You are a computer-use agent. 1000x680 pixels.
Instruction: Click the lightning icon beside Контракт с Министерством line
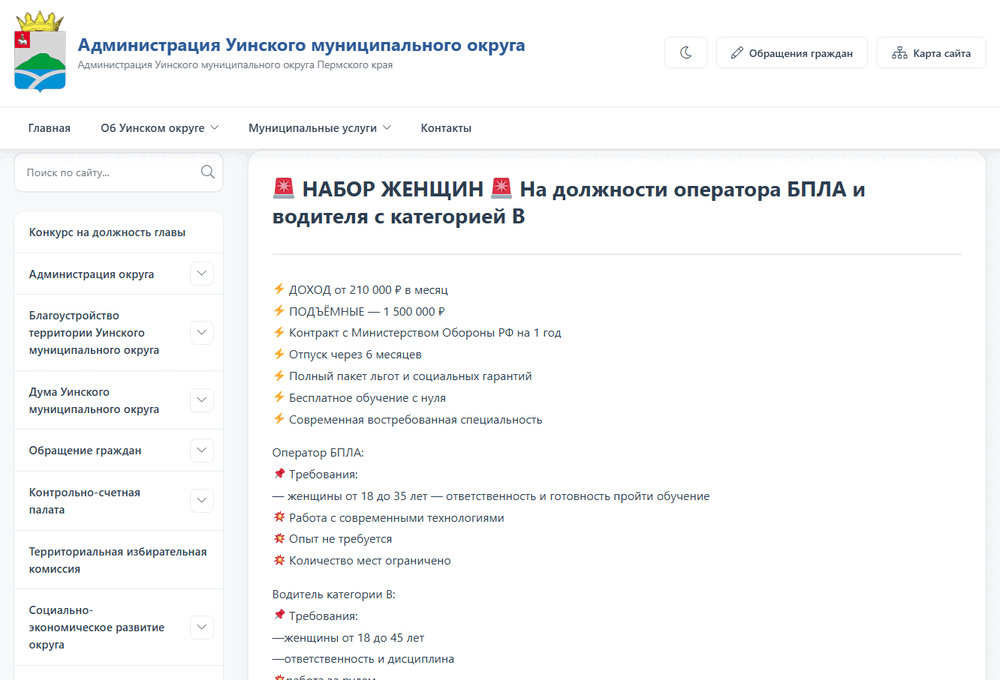tap(279, 332)
